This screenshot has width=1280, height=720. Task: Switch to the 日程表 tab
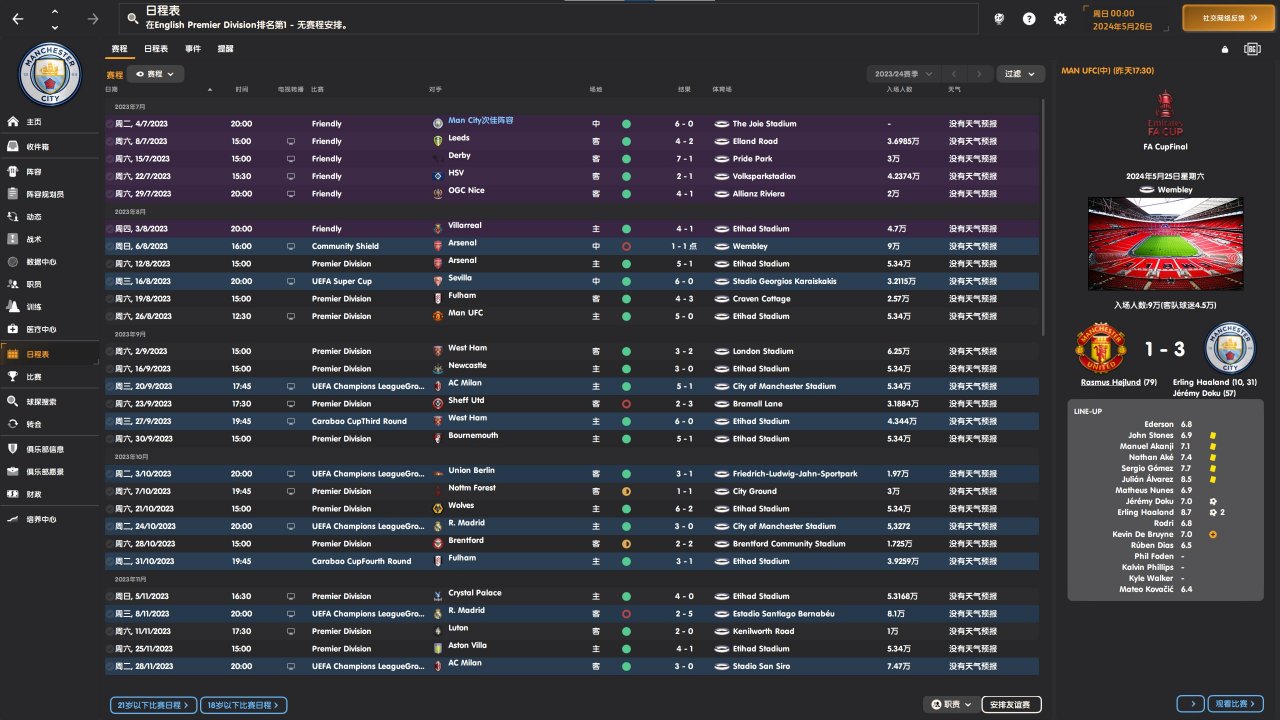tap(156, 48)
